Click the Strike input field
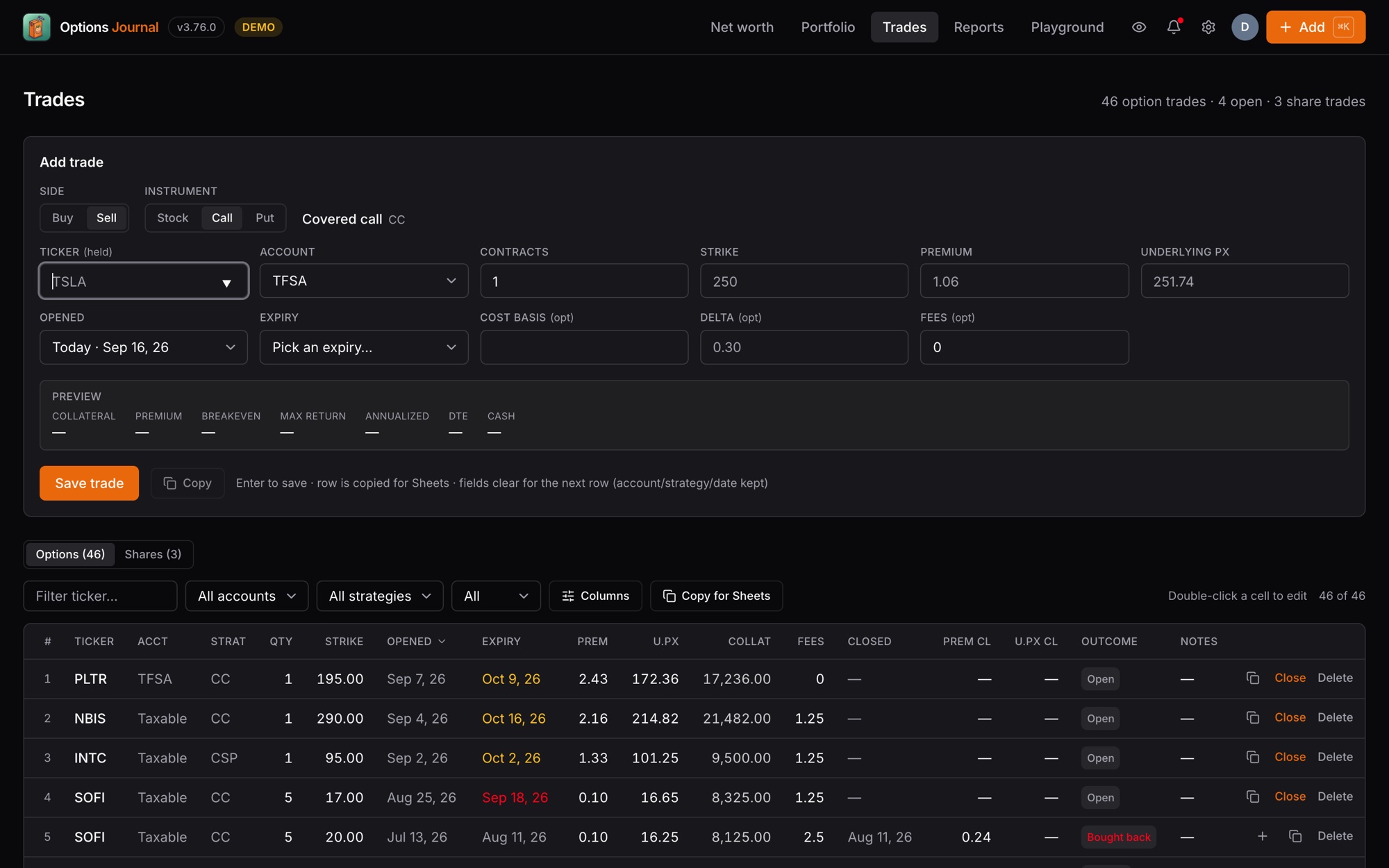Image resolution: width=1389 pixels, height=868 pixels. (x=804, y=281)
